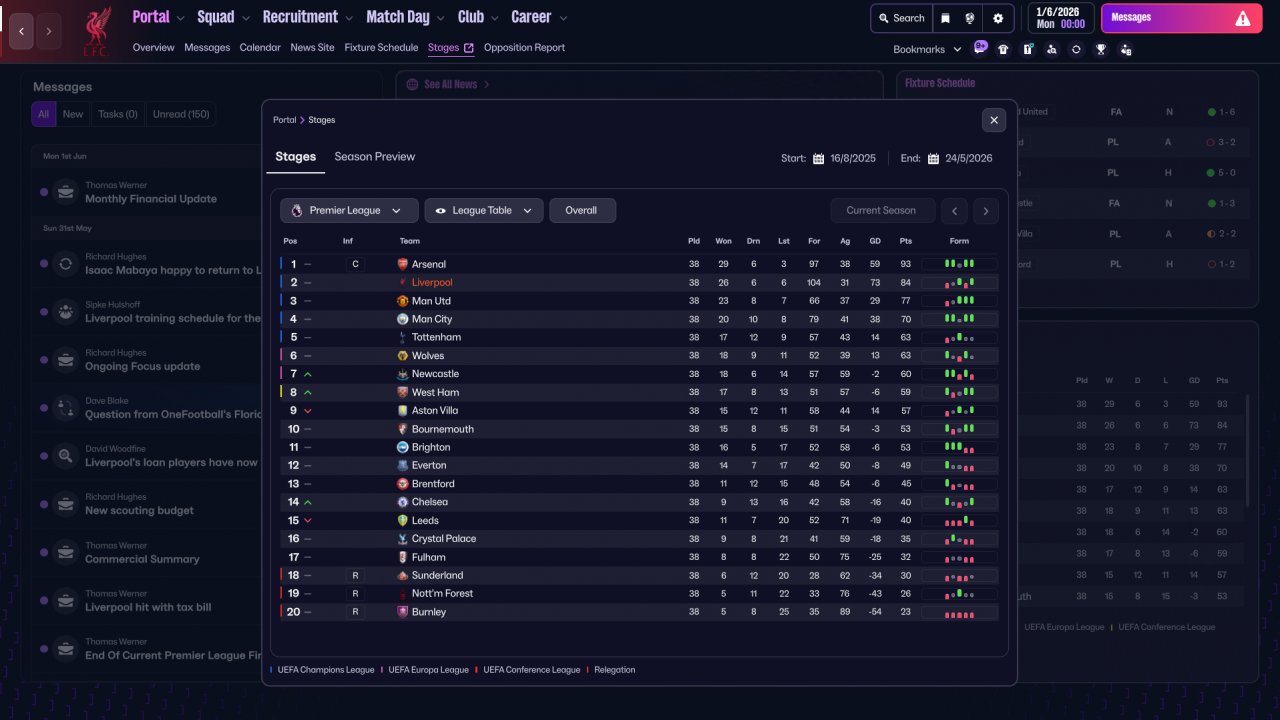Expand the Club menu
This screenshot has width=1280, height=720.
[x=479, y=17]
